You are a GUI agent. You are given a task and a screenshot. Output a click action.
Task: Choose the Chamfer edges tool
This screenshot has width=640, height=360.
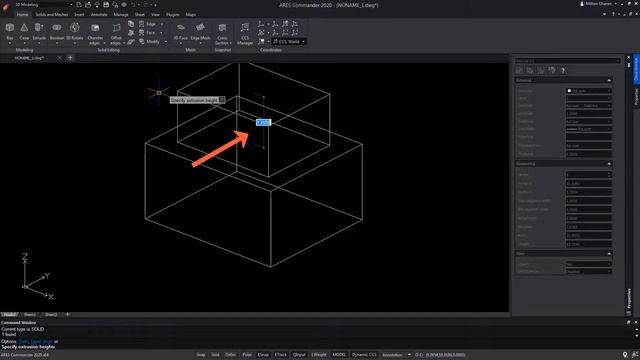[x=96, y=33]
